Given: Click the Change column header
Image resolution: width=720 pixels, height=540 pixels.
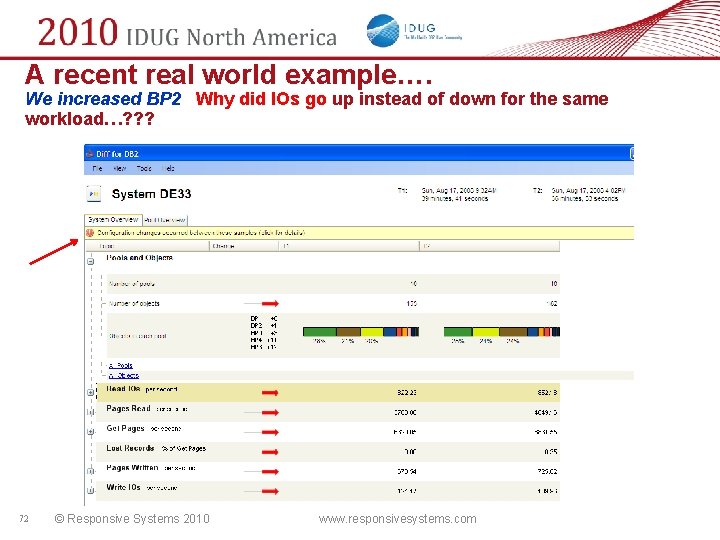Looking at the screenshot, I should [244, 247].
